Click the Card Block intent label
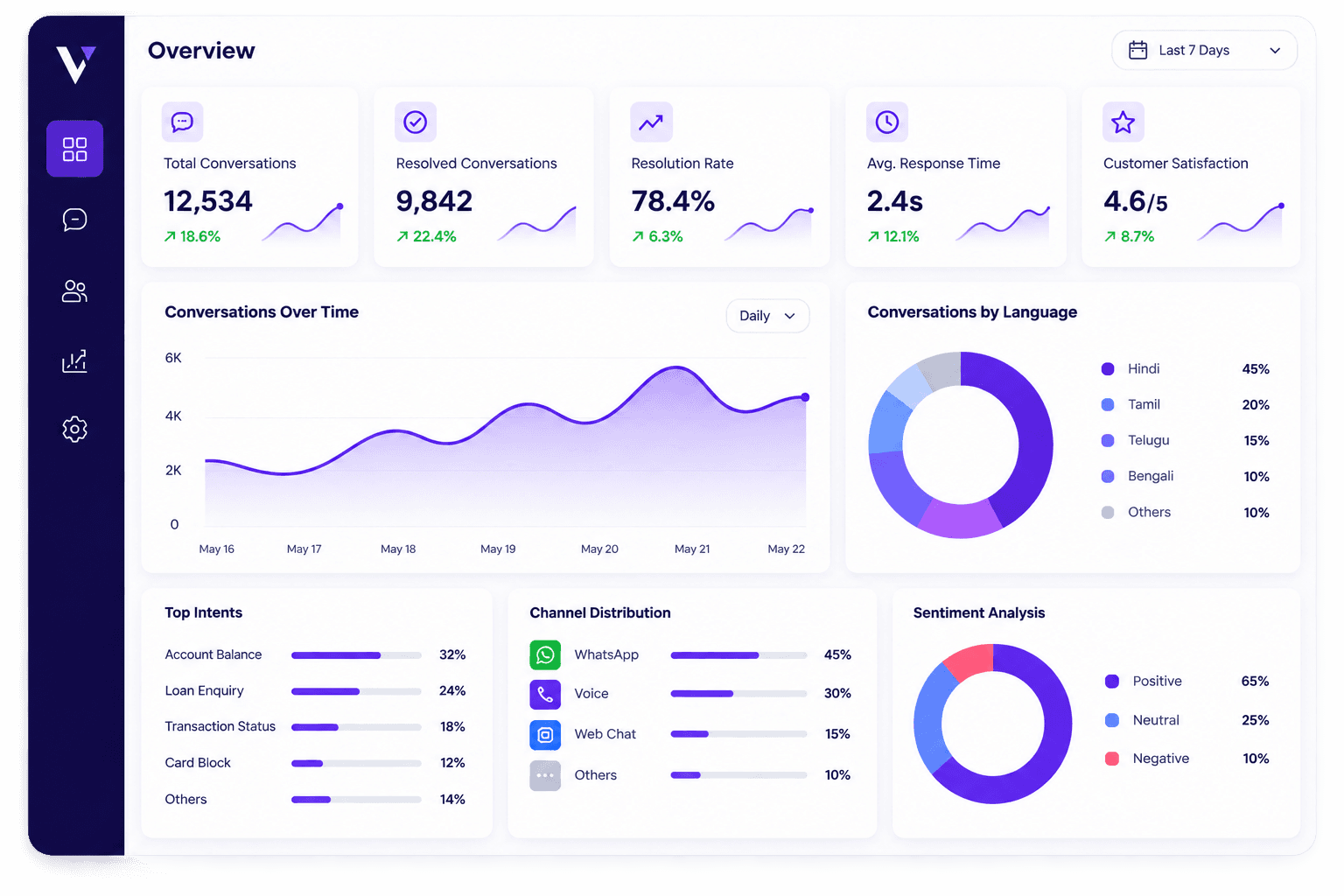The image size is (1344, 896). tap(198, 763)
